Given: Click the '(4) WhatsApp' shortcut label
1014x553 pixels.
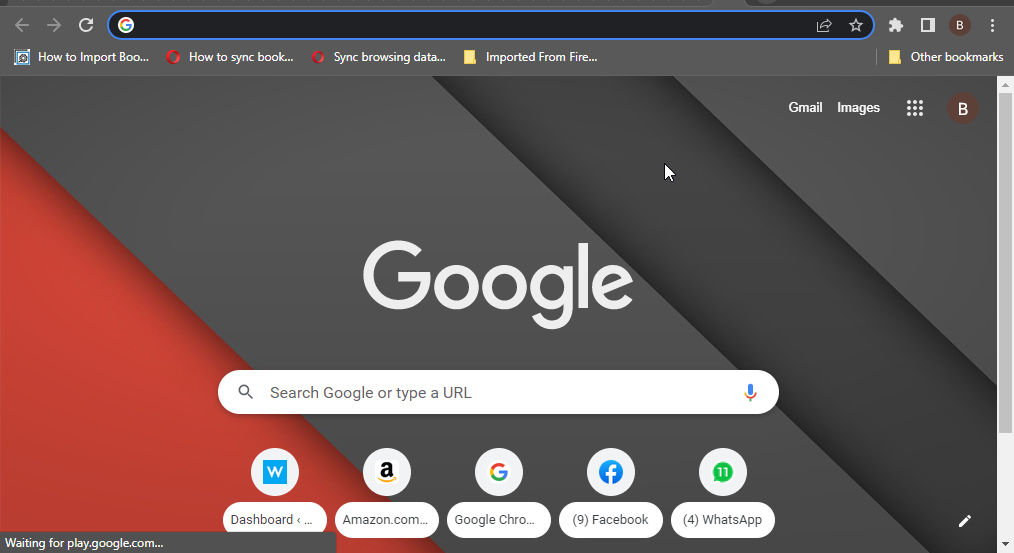Looking at the screenshot, I should coord(722,519).
